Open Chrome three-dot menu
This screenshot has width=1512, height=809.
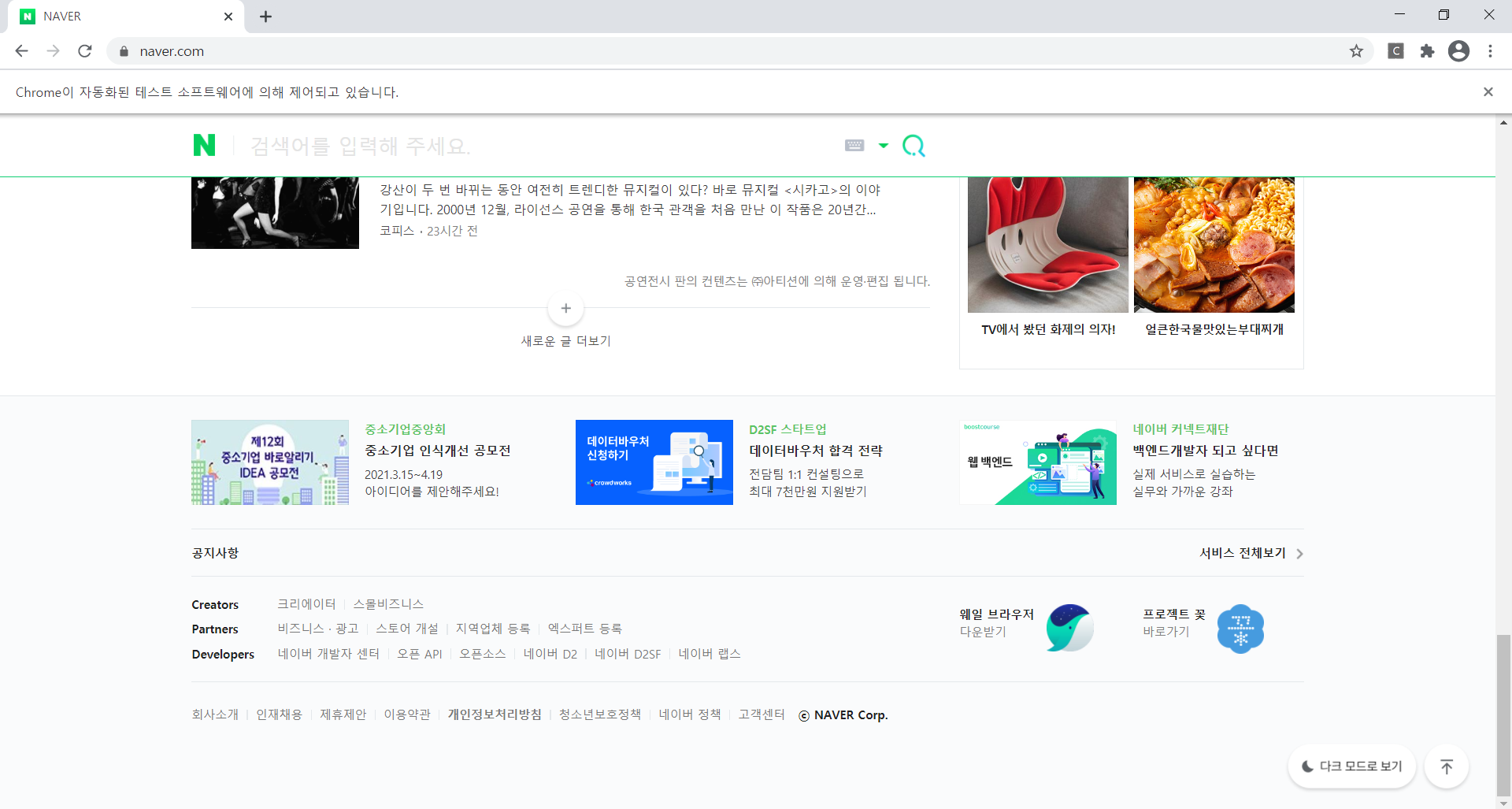click(1490, 51)
